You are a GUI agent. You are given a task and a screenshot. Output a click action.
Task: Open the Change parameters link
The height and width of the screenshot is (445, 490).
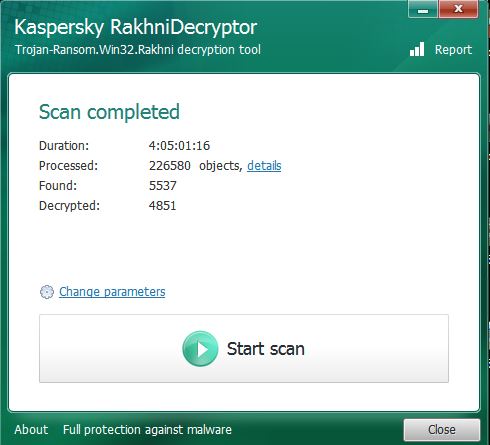[112, 292]
